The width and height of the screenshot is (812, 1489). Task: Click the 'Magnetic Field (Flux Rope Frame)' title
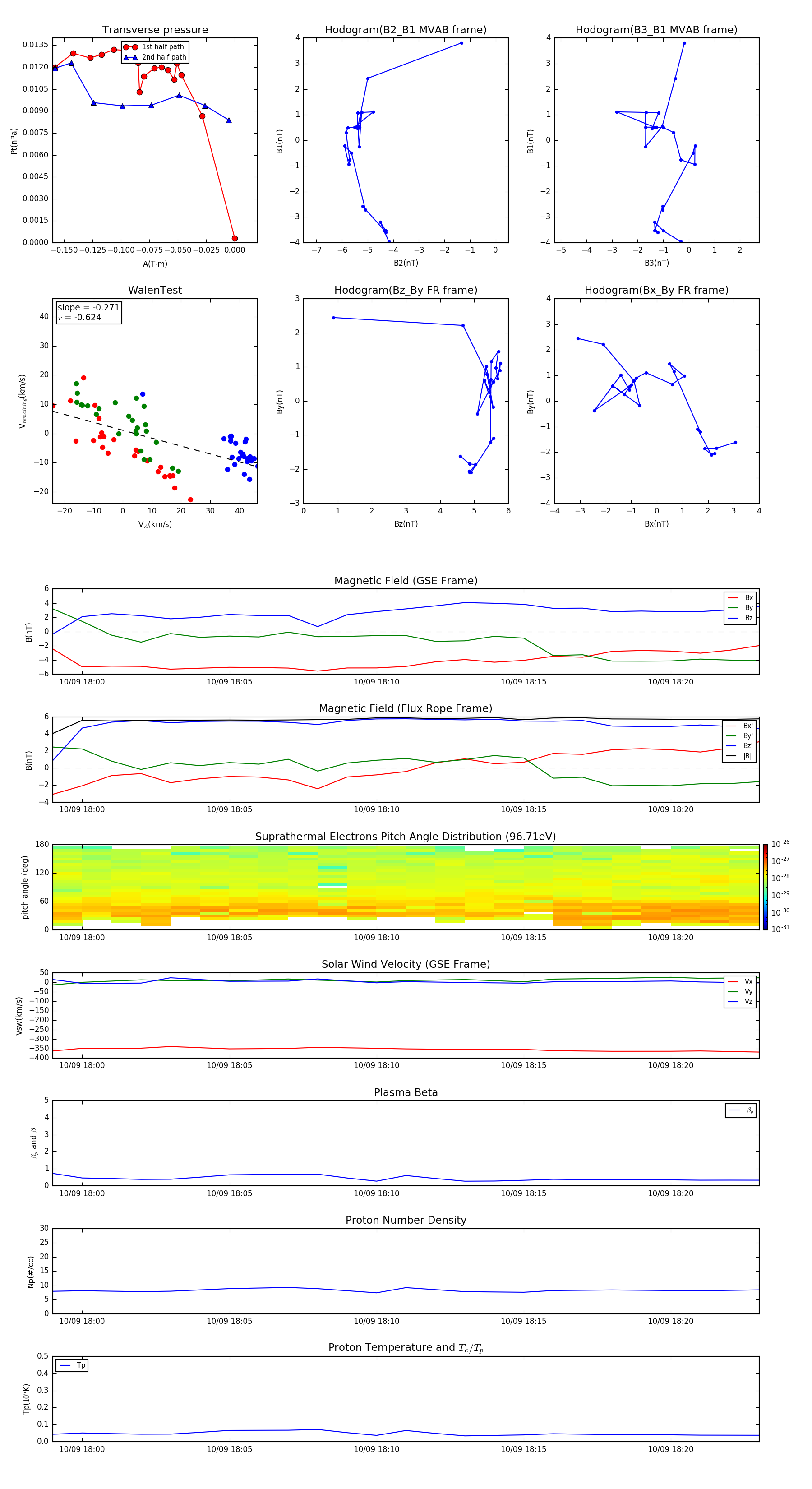406,708
